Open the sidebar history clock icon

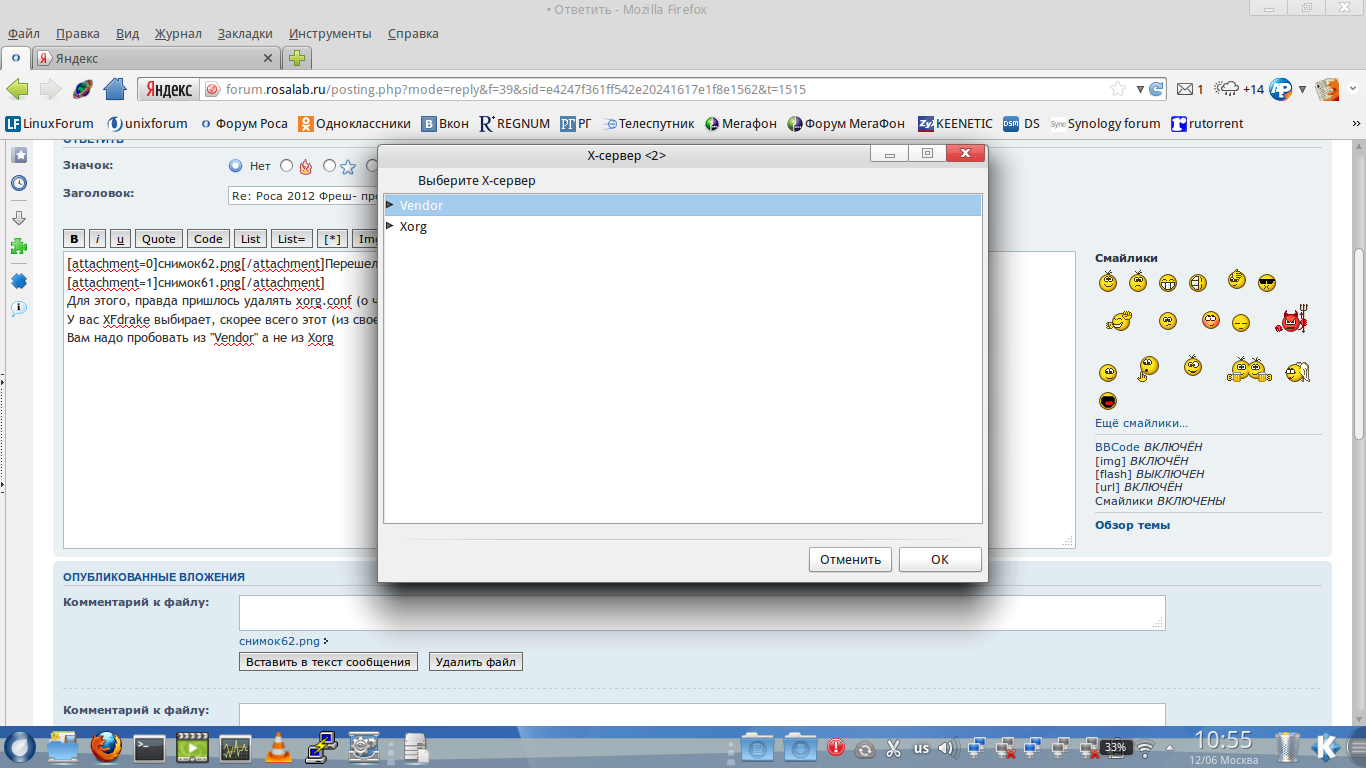(18, 184)
